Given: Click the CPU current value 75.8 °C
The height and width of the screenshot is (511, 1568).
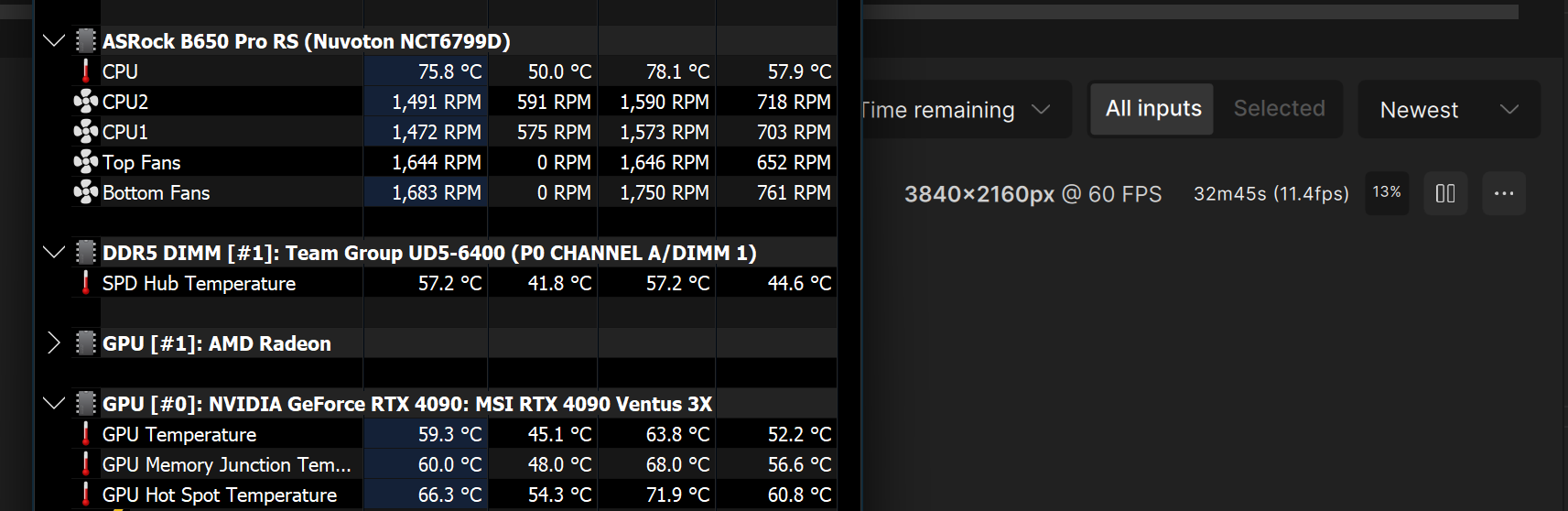Looking at the screenshot, I should [449, 71].
